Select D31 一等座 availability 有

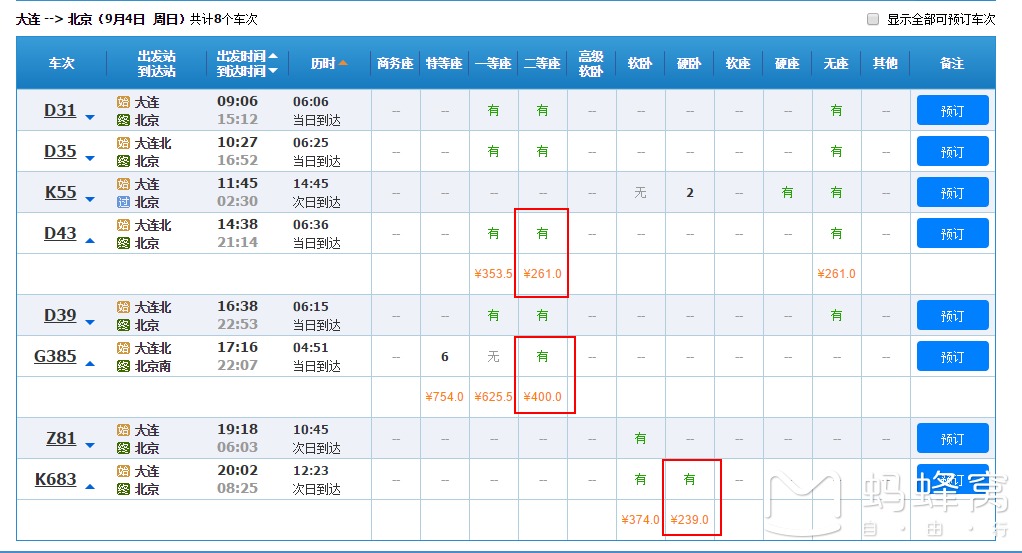coord(493,110)
